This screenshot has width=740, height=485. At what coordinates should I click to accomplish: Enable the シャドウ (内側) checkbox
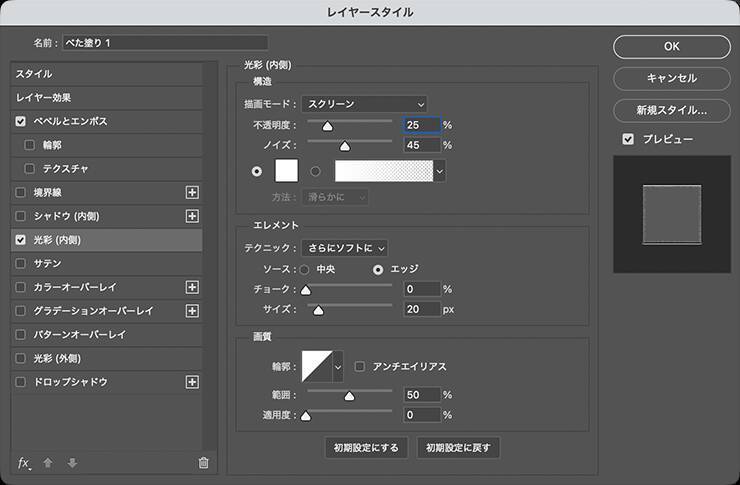(x=20, y=216)
